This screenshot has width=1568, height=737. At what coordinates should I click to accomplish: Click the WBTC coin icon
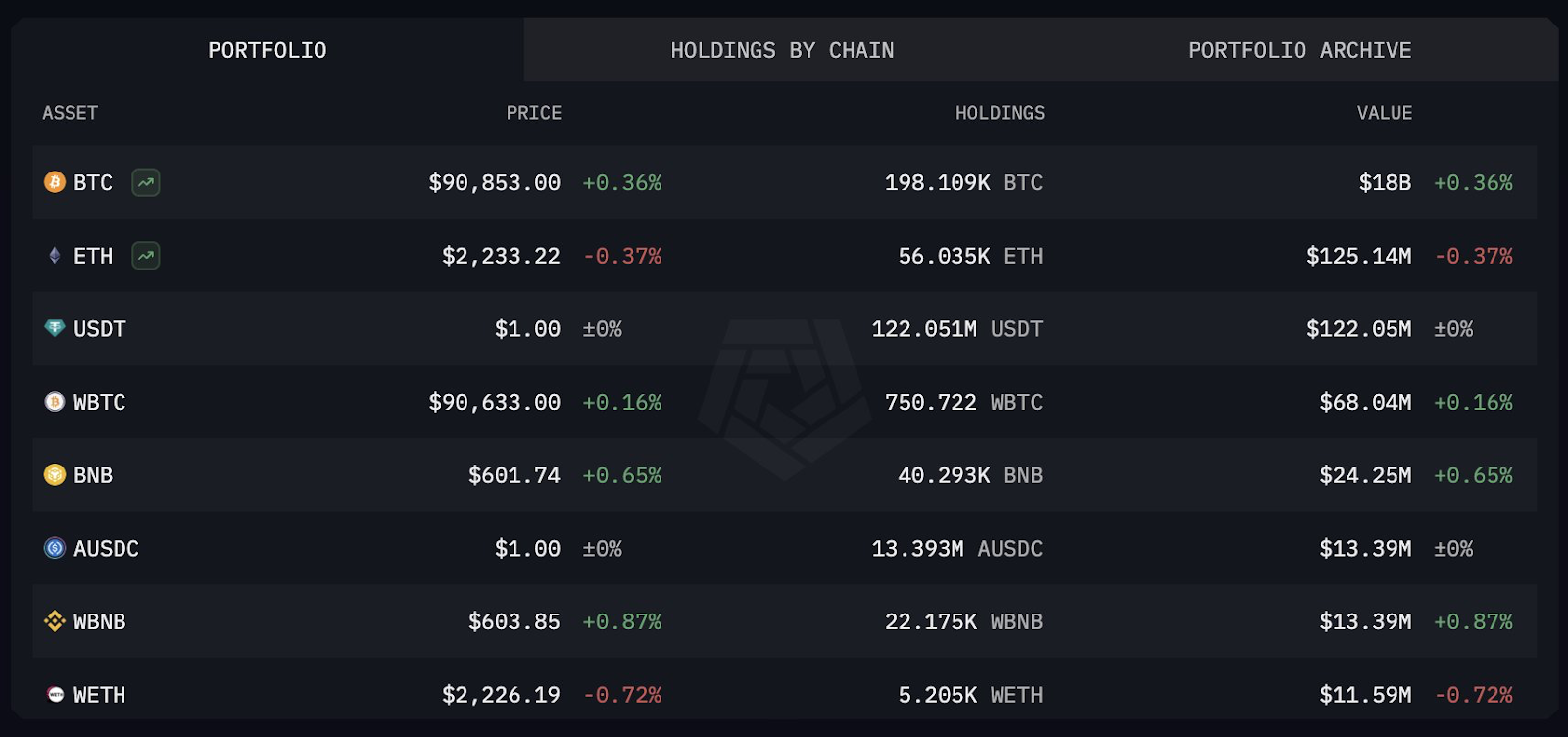pos(55,402)
